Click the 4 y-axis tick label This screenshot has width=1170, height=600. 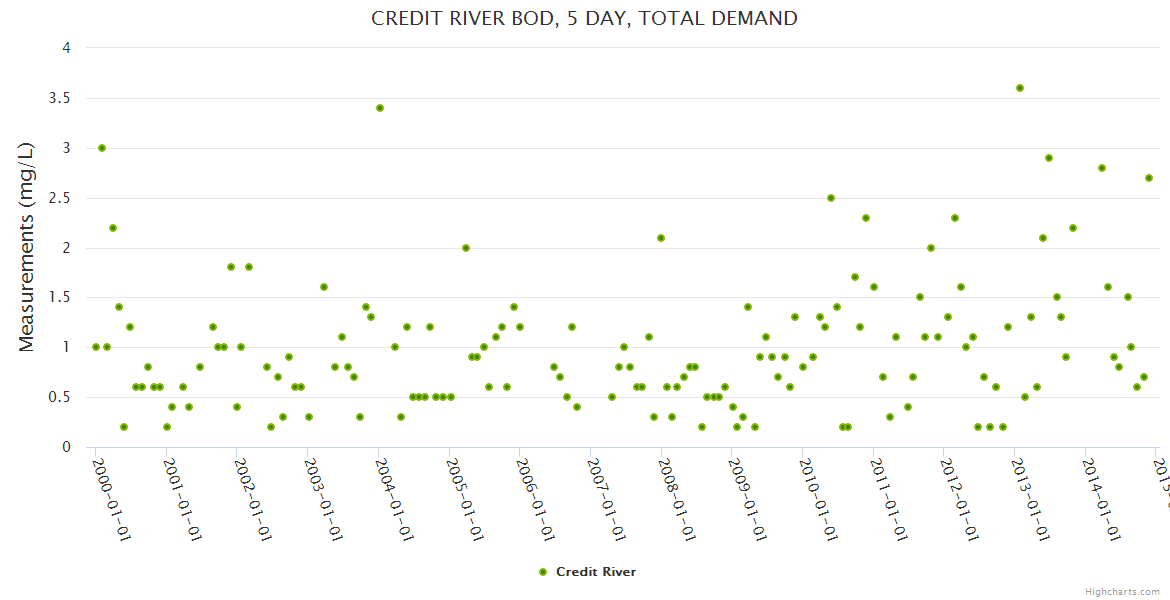(x=65, y=48)
